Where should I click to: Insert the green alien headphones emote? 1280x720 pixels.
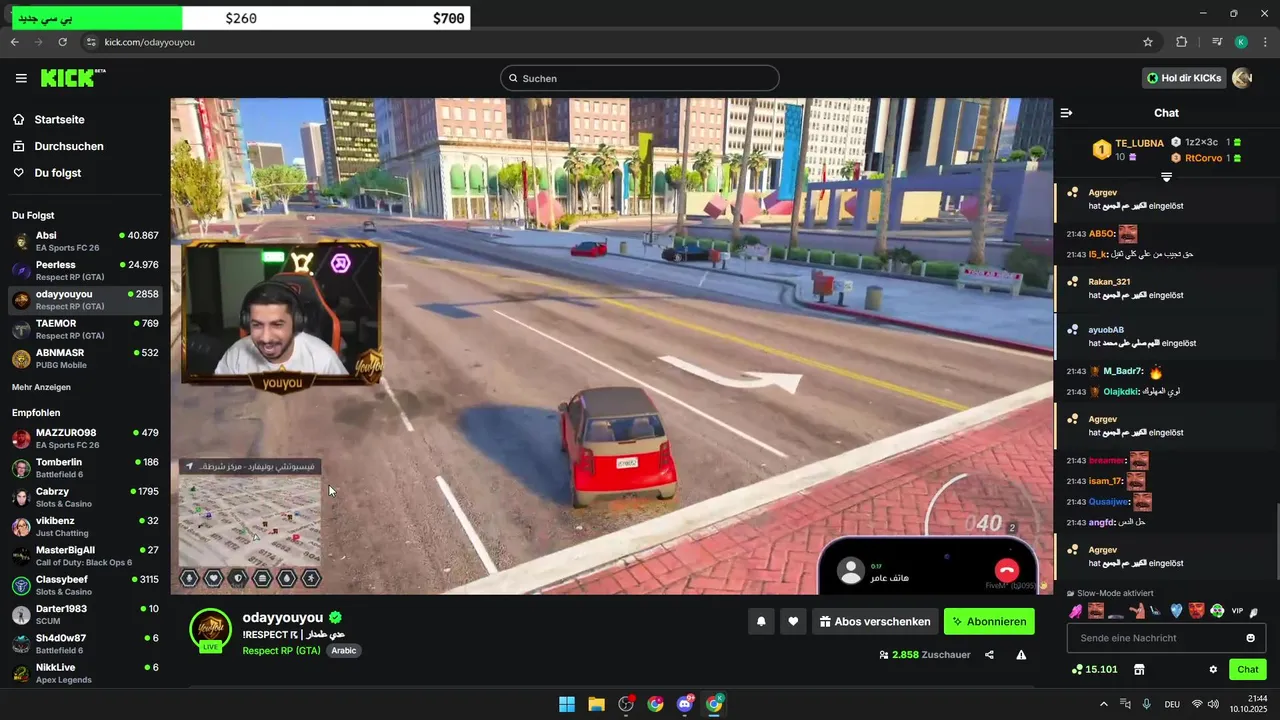point(1217,611)
